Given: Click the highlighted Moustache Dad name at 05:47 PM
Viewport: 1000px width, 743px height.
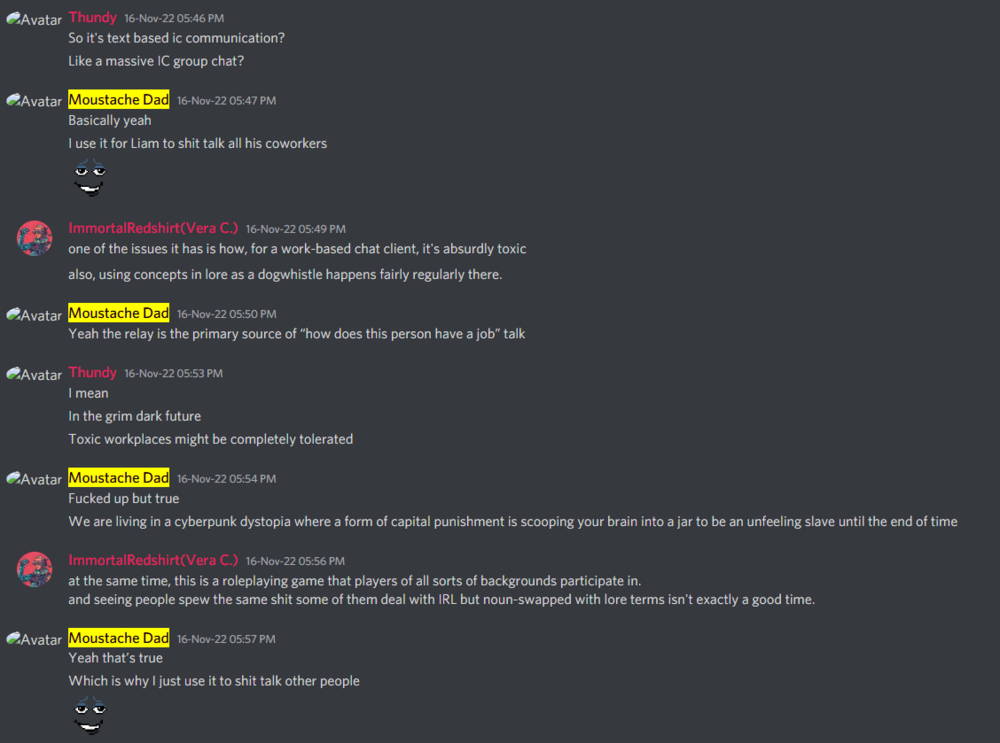Looking at the screenshot, I should tap(118, 99).
